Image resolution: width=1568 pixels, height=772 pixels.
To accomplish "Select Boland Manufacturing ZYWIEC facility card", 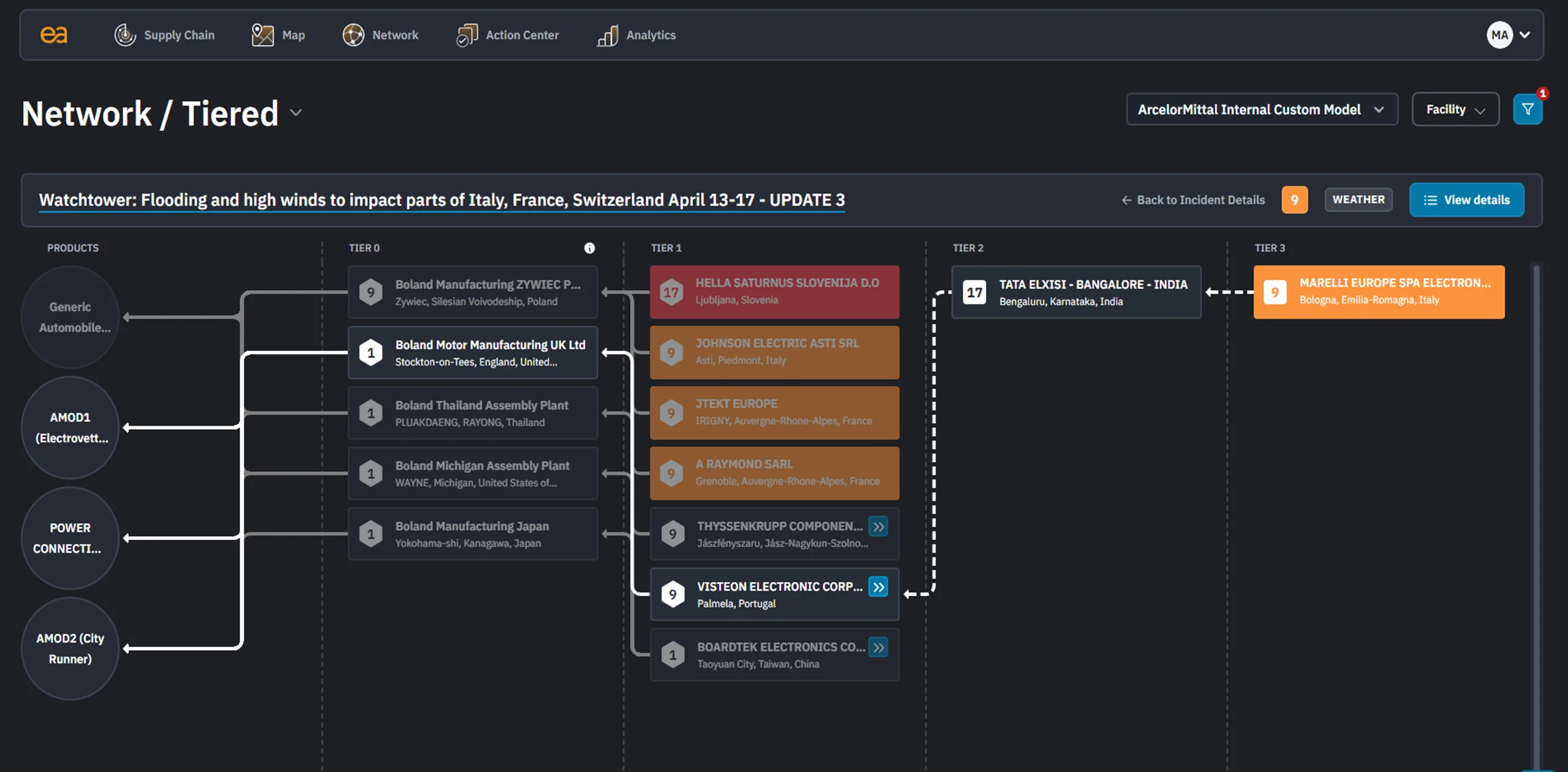I will [473, 292].
